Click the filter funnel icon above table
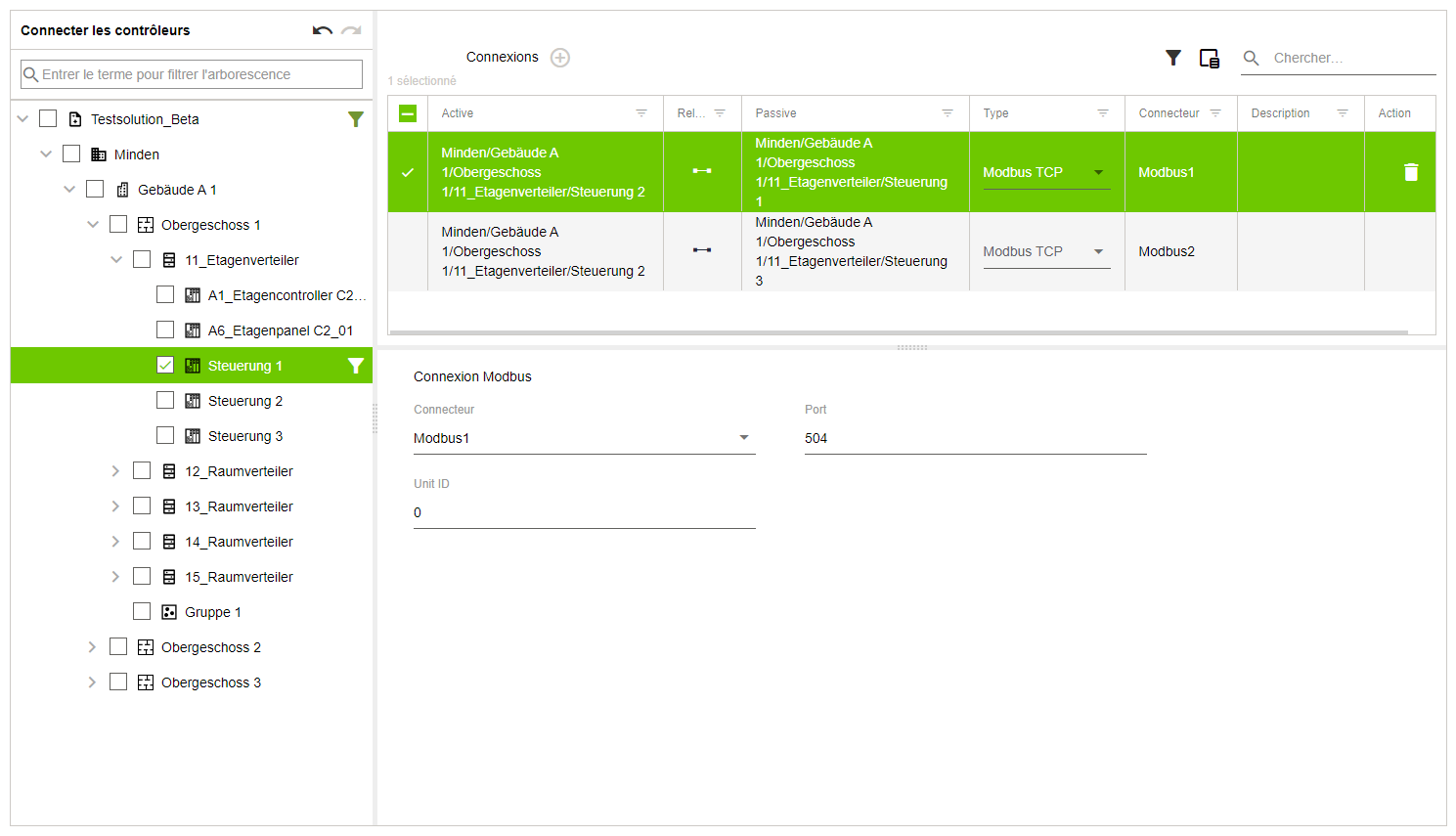Viewport: 1456px width, 836px height. [1173, 59]
